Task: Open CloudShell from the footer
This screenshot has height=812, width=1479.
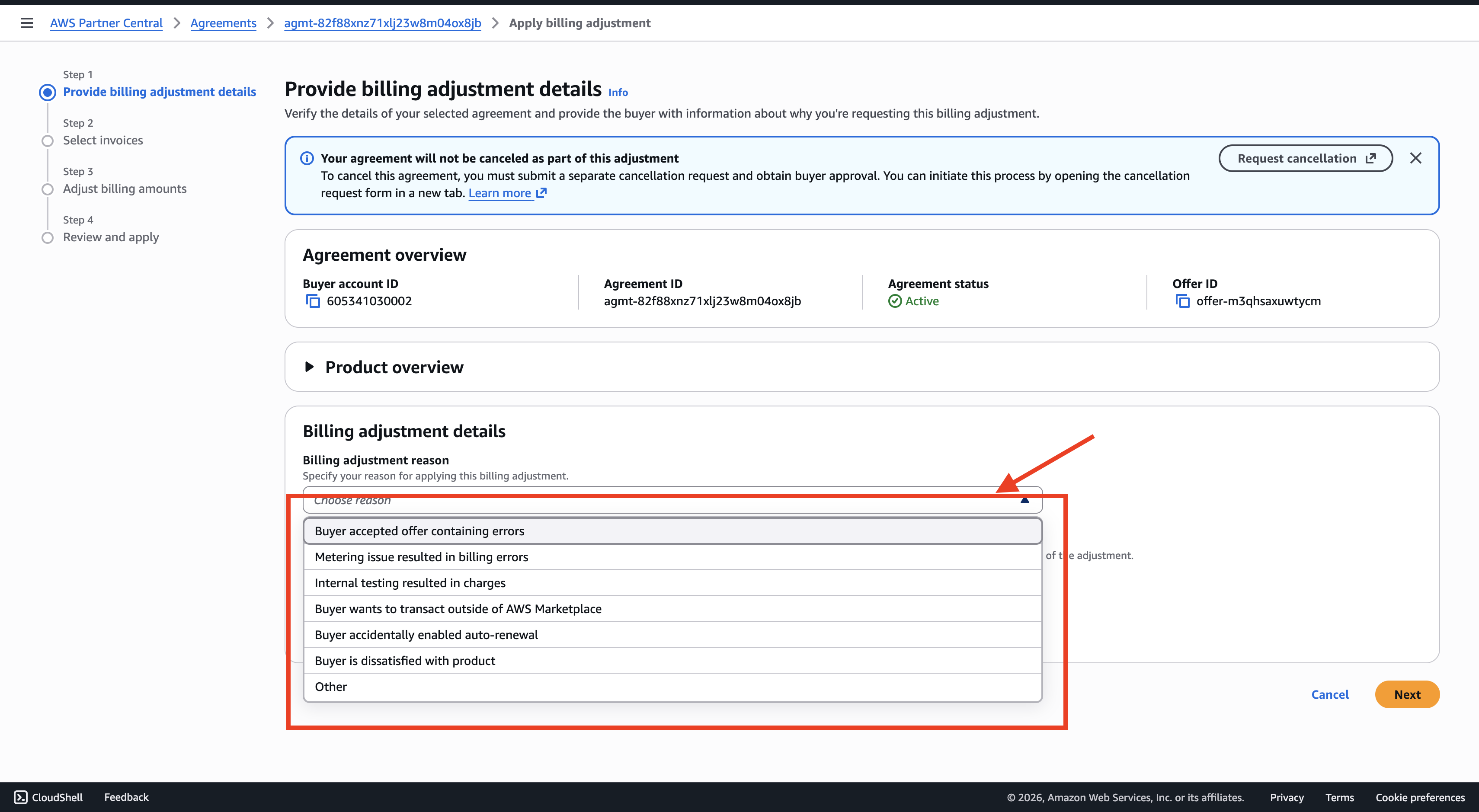Action: coord(48,797)
